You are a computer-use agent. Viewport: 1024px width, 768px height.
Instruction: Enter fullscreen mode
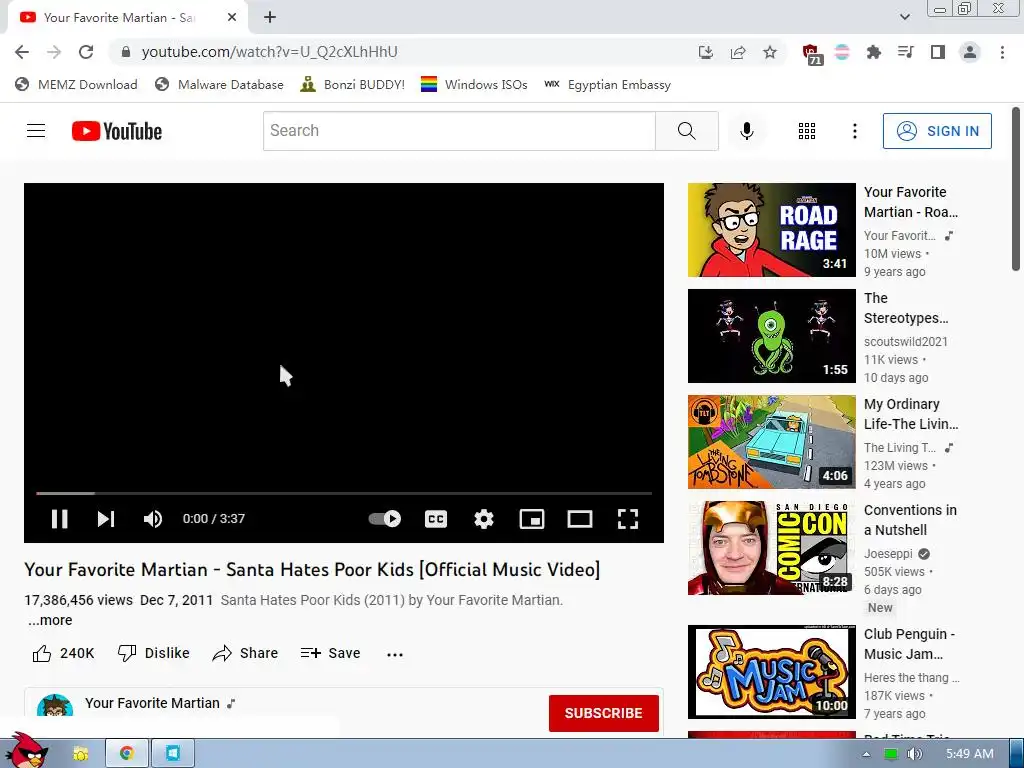point(628,519)
